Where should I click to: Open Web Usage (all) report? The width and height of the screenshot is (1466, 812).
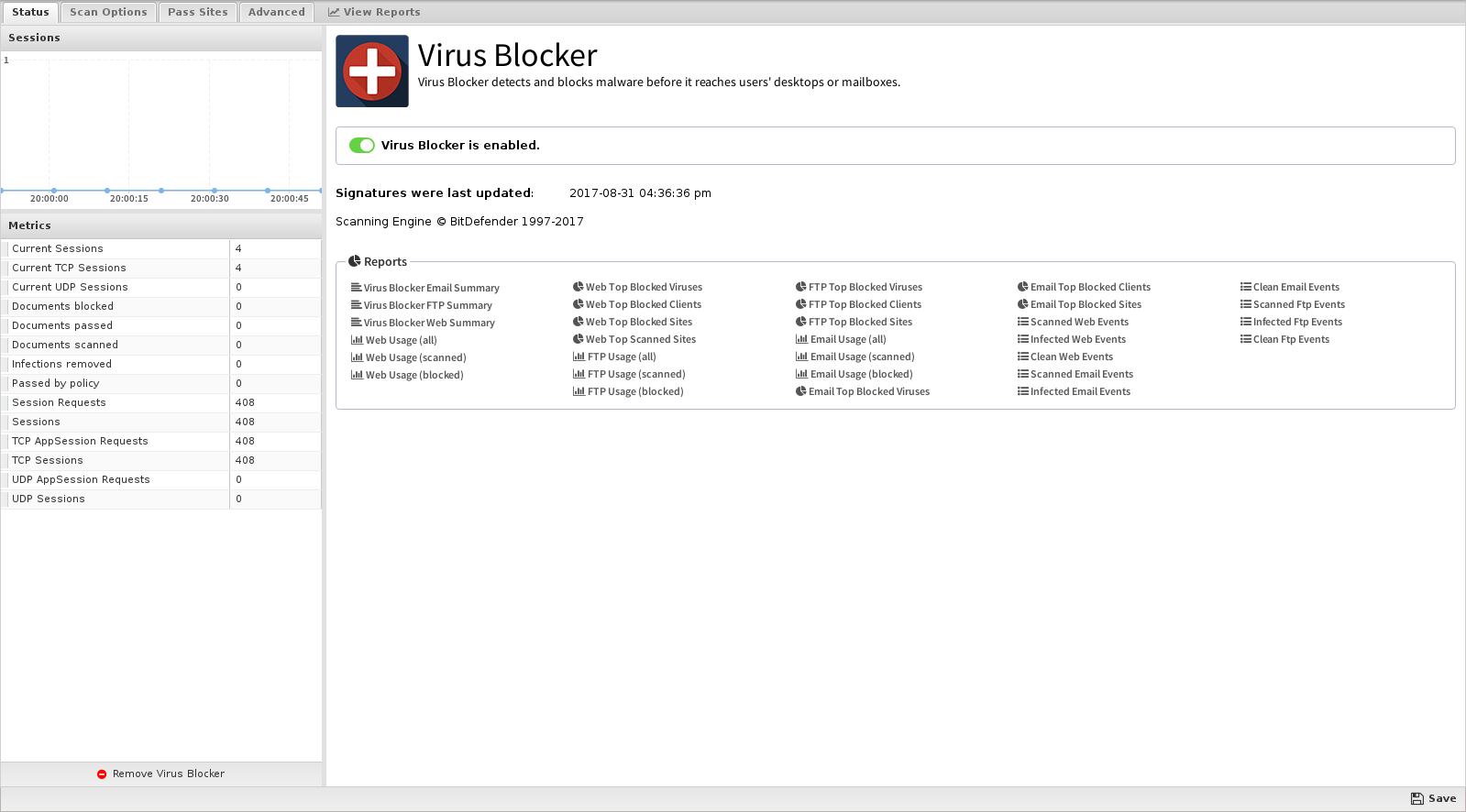[x=394, y=340]
